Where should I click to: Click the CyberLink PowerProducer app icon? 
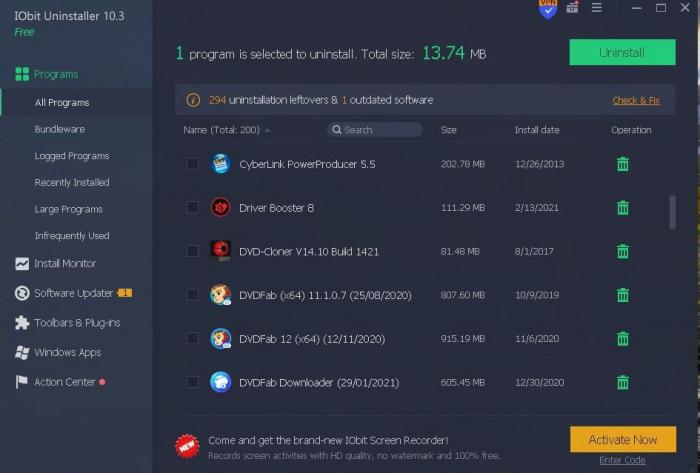[221, 164]
